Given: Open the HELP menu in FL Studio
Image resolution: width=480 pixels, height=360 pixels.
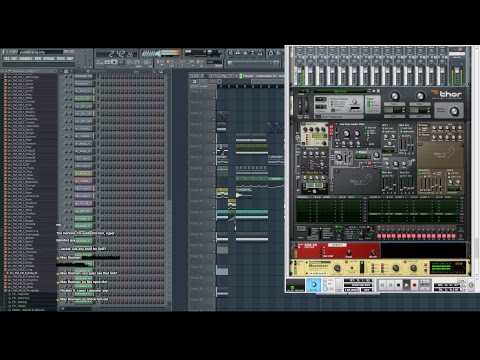Looking at the screenshot, I should 70,59.
